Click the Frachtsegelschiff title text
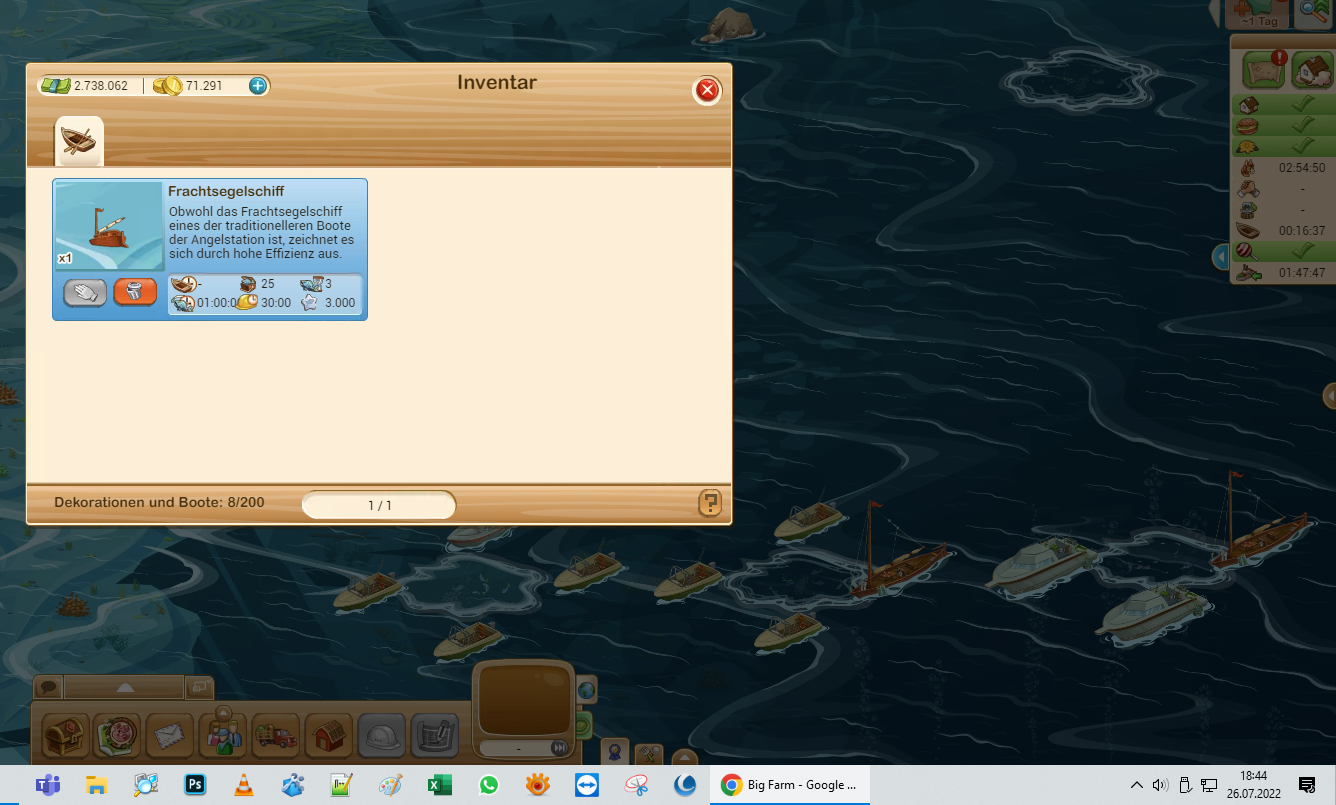Screen dimensions: 1336x805 click(226, 191)
